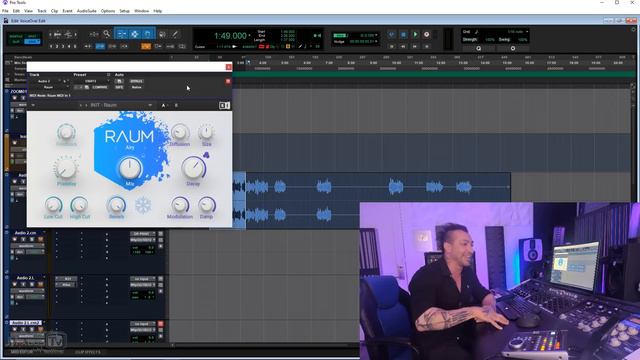Click the Record transport button

(x=427, y=35)
